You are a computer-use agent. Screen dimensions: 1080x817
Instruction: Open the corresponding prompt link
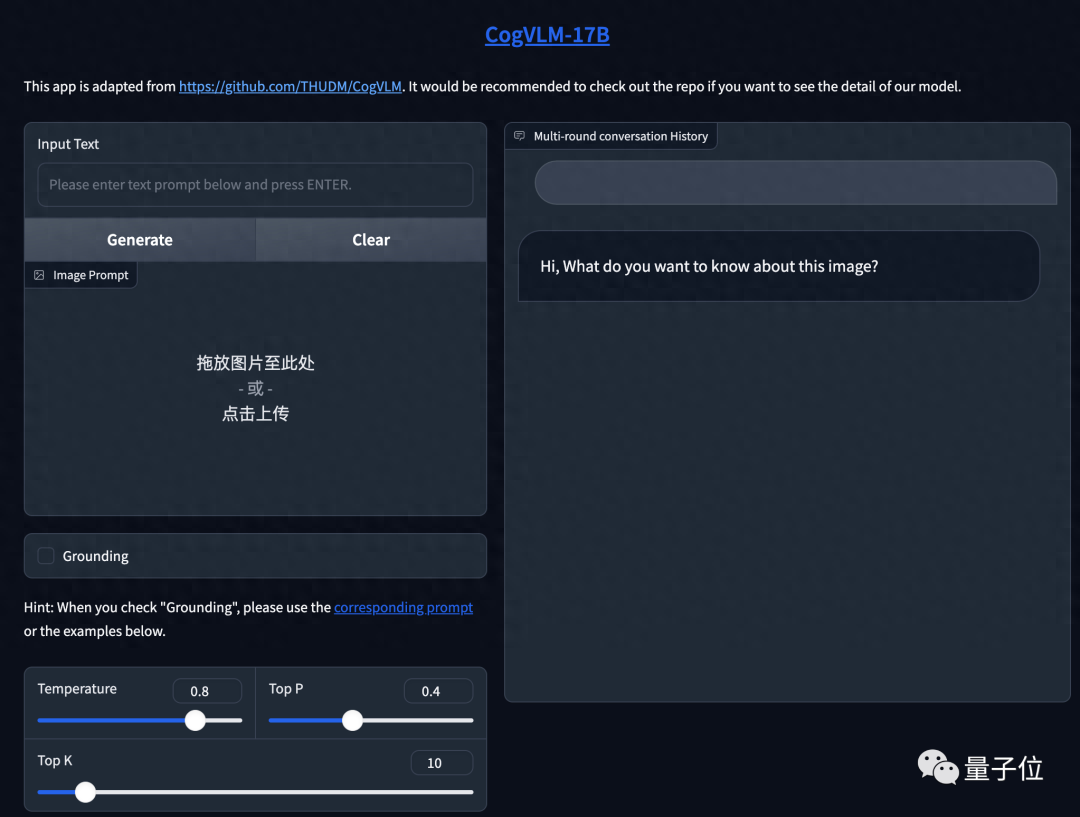(x=403, y=607)
